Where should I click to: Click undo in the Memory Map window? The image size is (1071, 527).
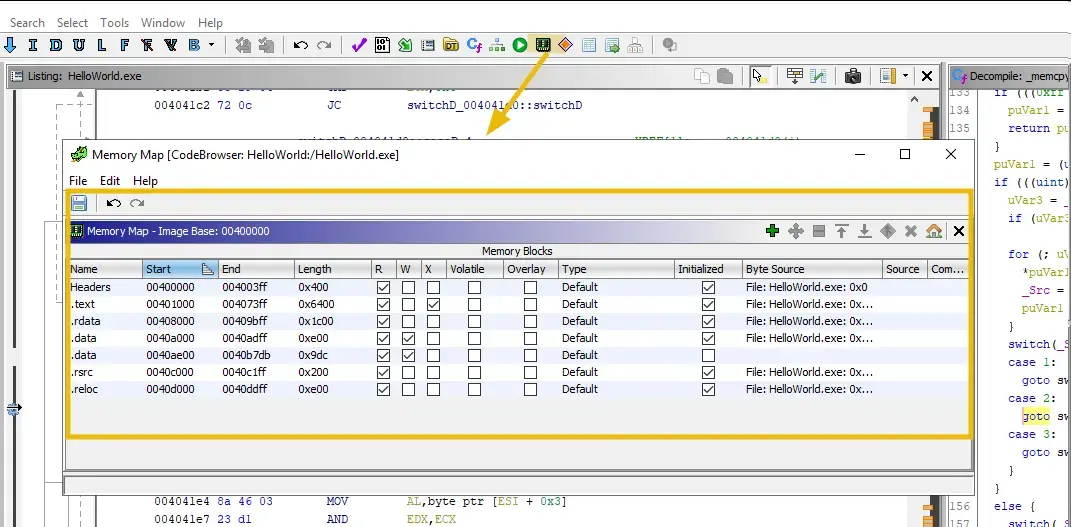[113, 203]
